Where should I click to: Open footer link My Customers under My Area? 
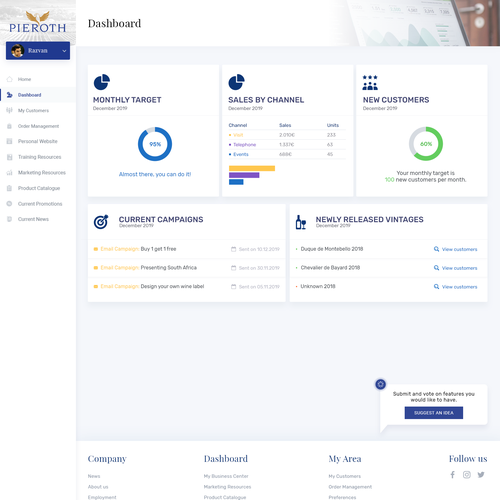(345, 476)
